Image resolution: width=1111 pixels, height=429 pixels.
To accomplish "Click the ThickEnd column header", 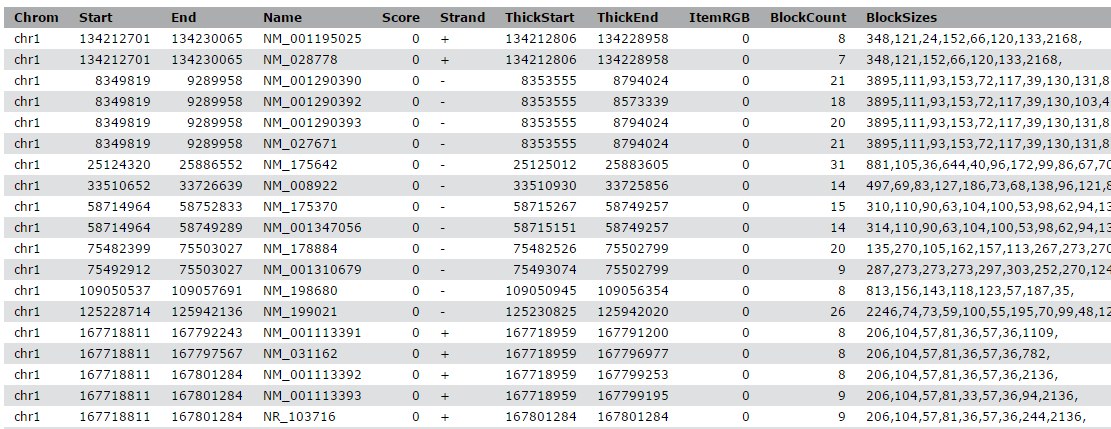I will pos(627,18).
